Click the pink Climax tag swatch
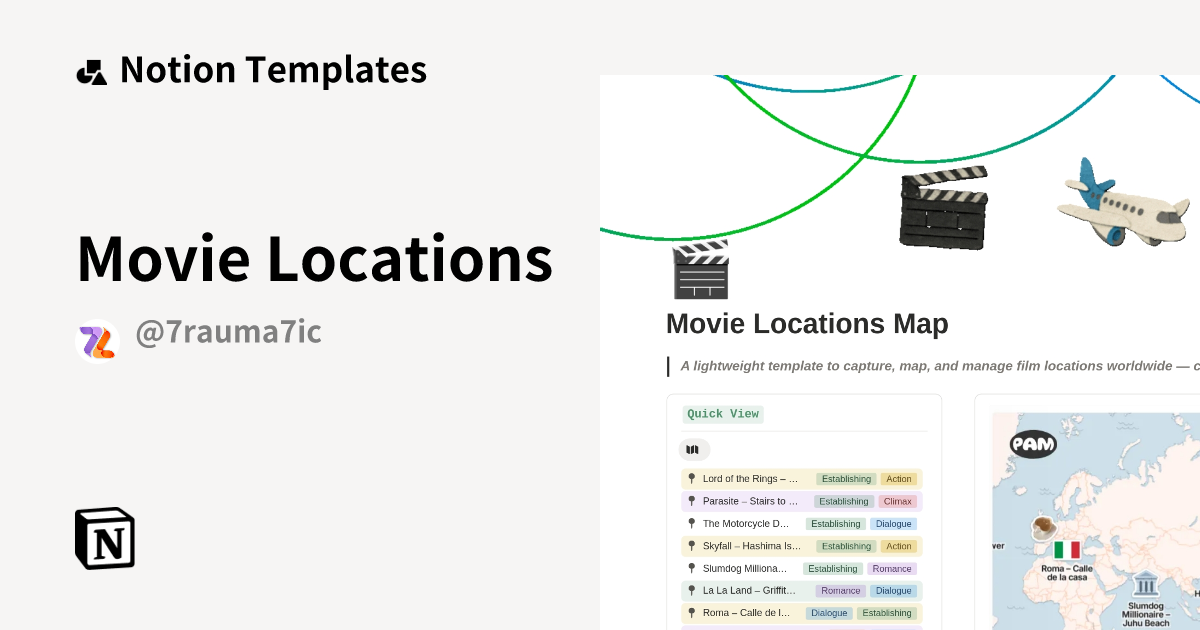1200x630 pixels. pyautogui.click(x=898, y=500)
